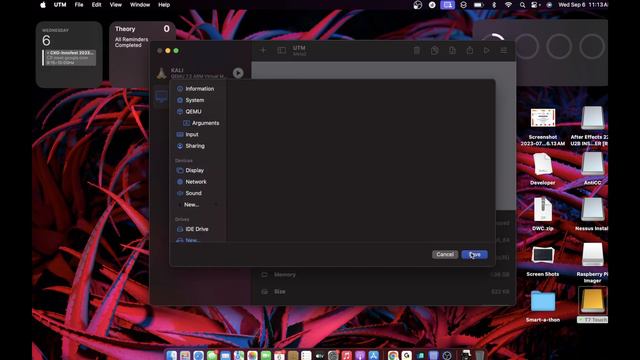Open Google Chrome from the Dock

pyautogui.click(x=393, y=355)
